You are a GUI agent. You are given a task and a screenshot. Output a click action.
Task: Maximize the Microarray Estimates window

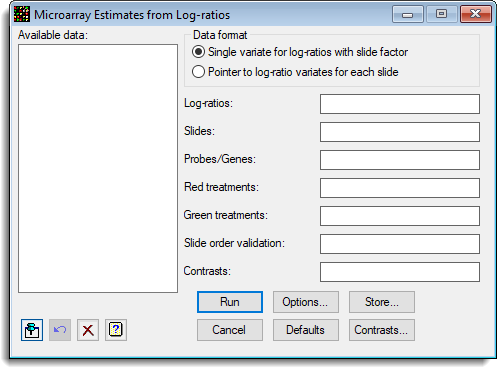(442, 14)
